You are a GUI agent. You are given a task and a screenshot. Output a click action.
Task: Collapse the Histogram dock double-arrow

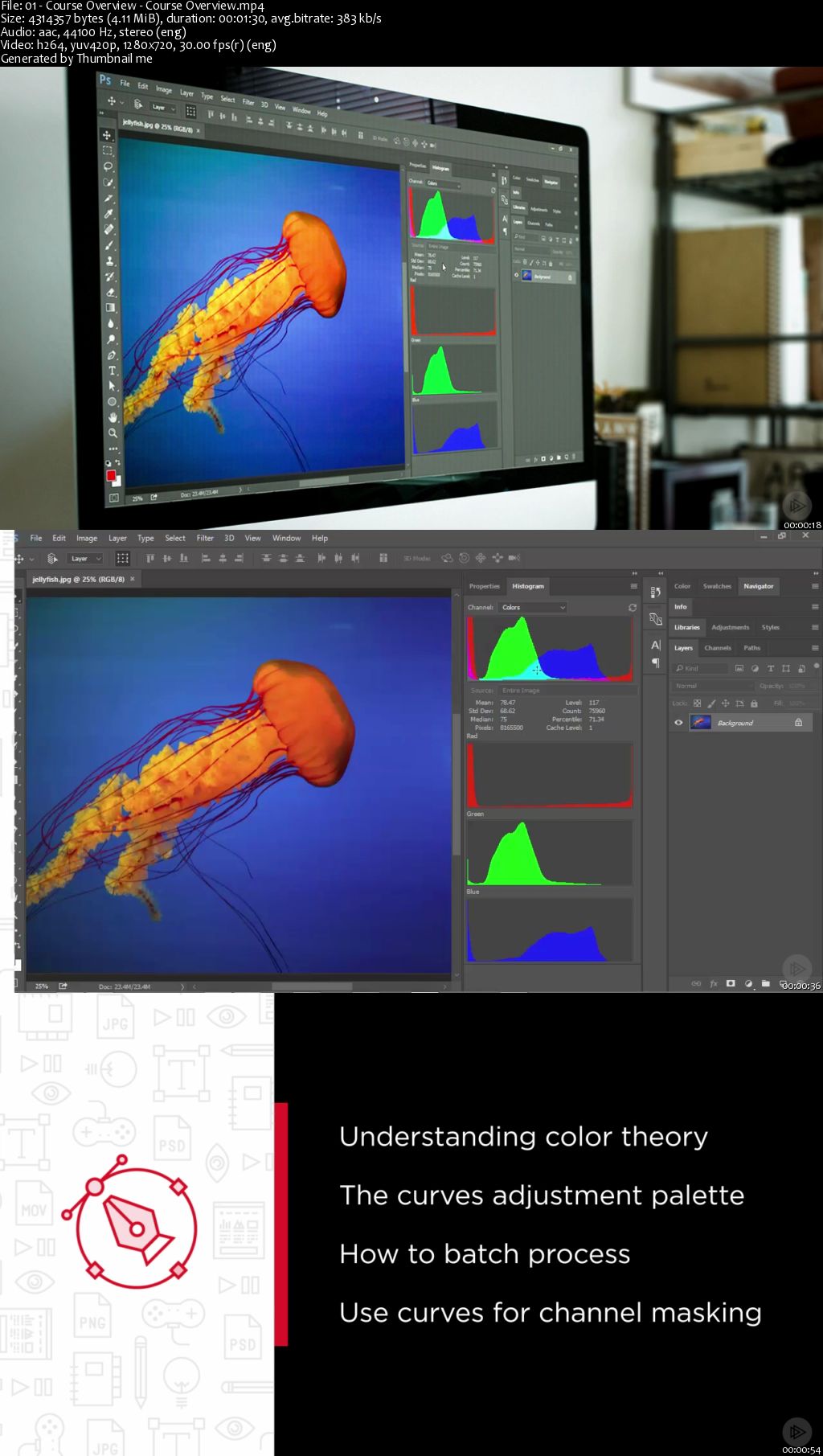tap(634, 573)
